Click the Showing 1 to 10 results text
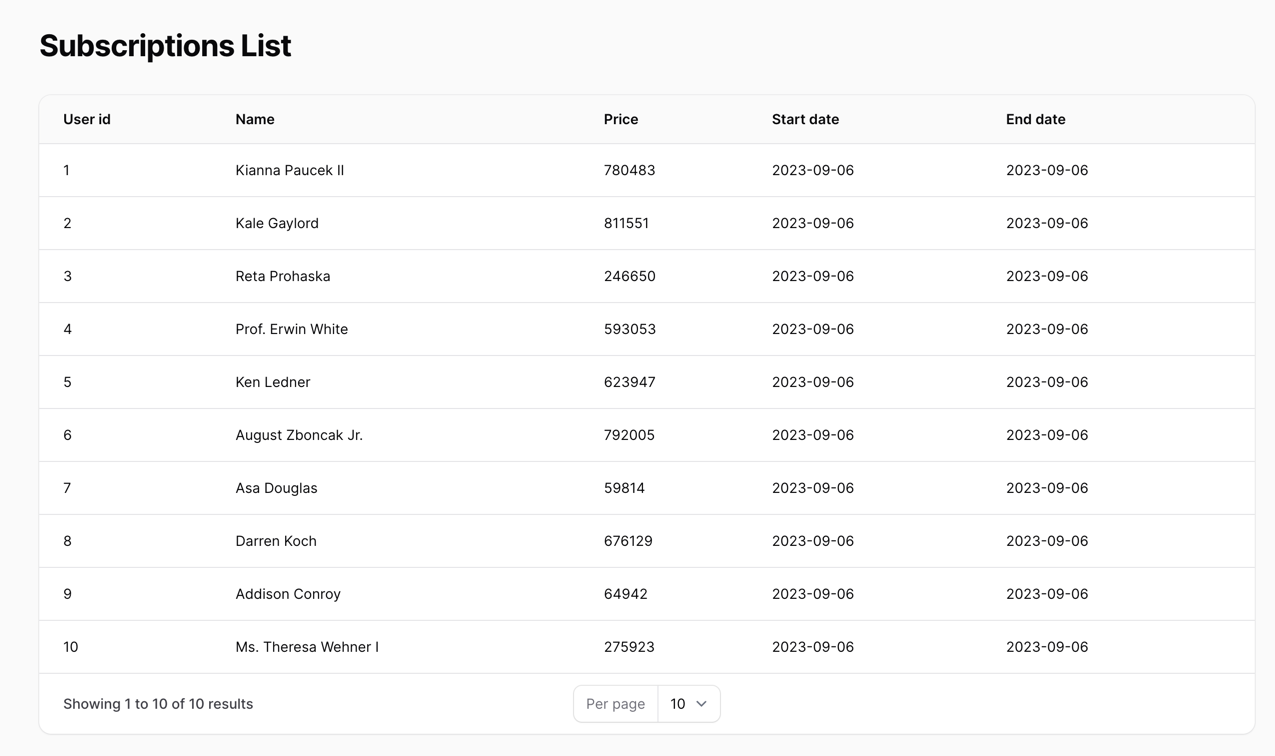The width and height of the screenshot is (1275, 756). [158, 704]
